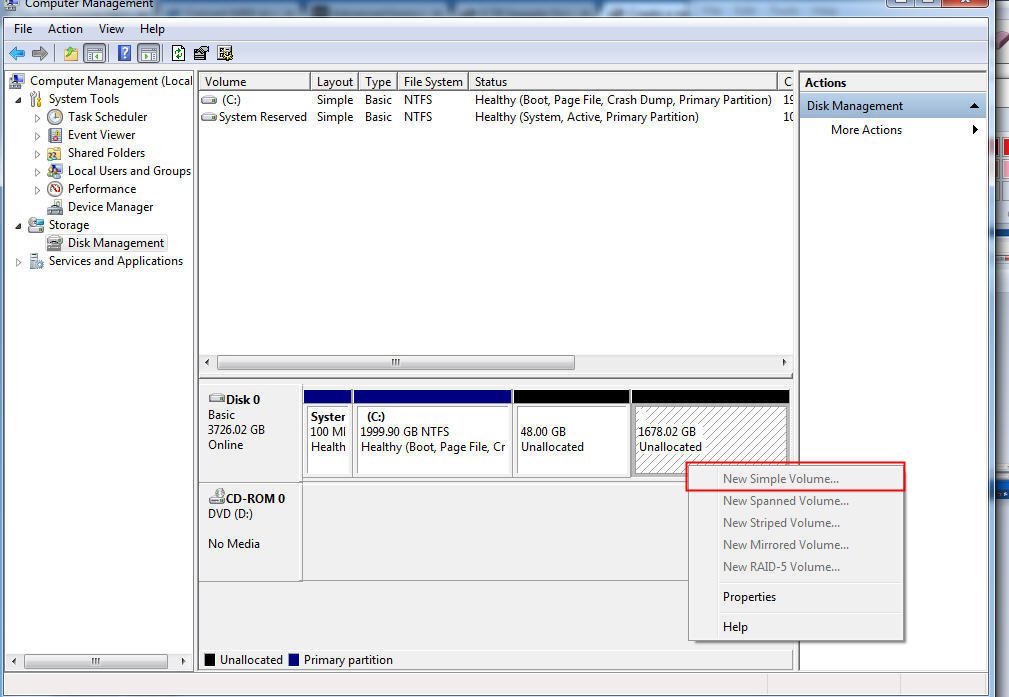The height and width of the screenshot is (697, 1009).
Task: Open the More Actions submenu arrow
Action: tap(975, 129)
